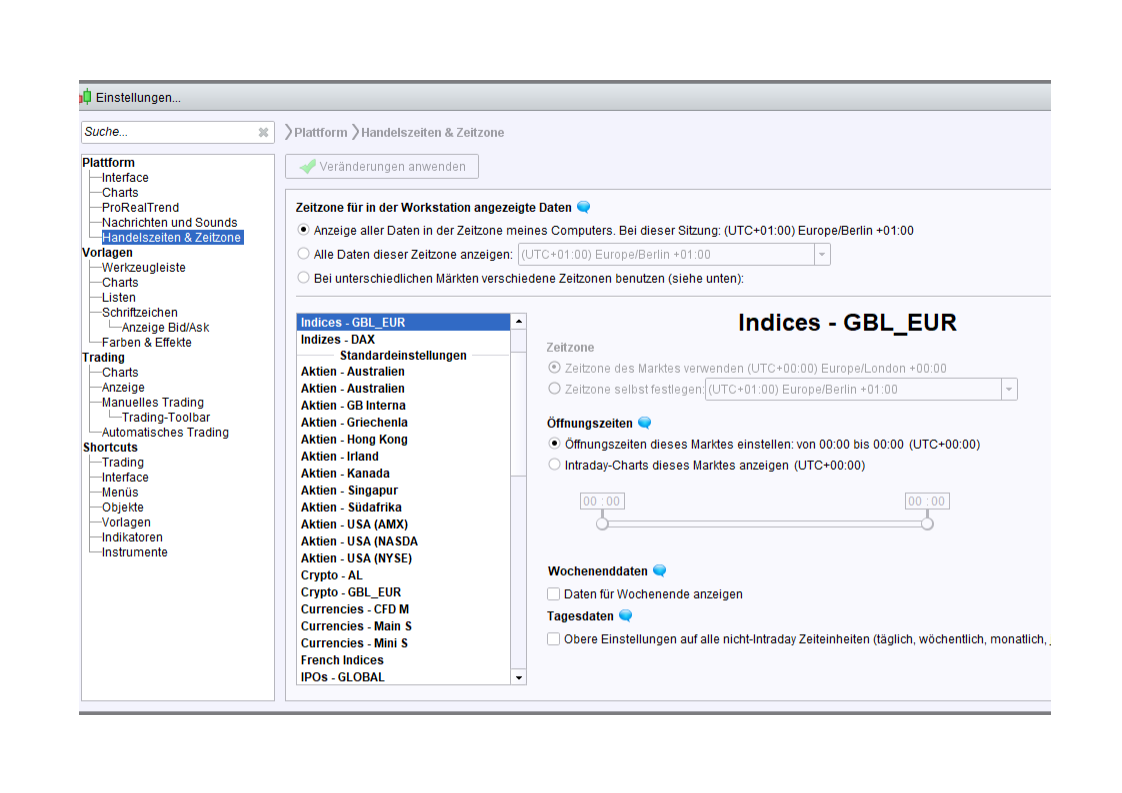Open Charts under Plattform
This screenshot has width=1122, height=793.
120,193
